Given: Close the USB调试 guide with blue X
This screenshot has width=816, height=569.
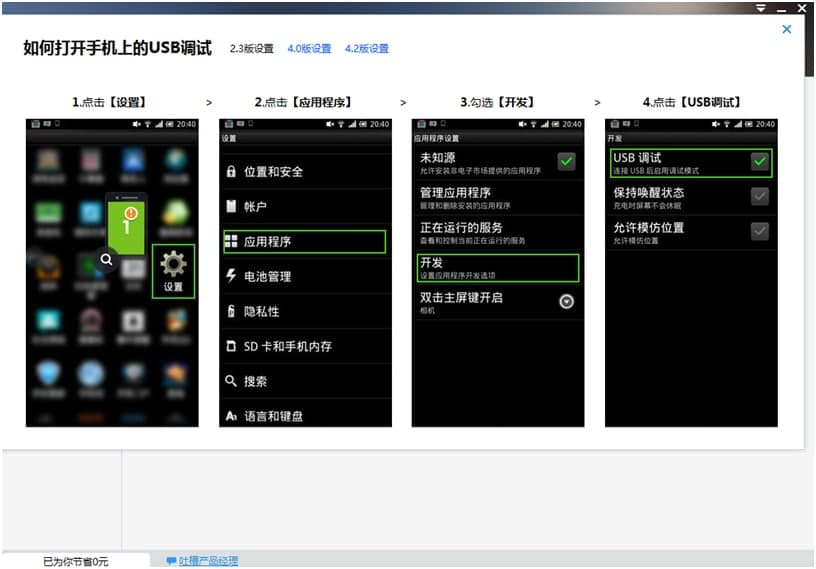Looking at the screenshot, I should tap(786, 29).
